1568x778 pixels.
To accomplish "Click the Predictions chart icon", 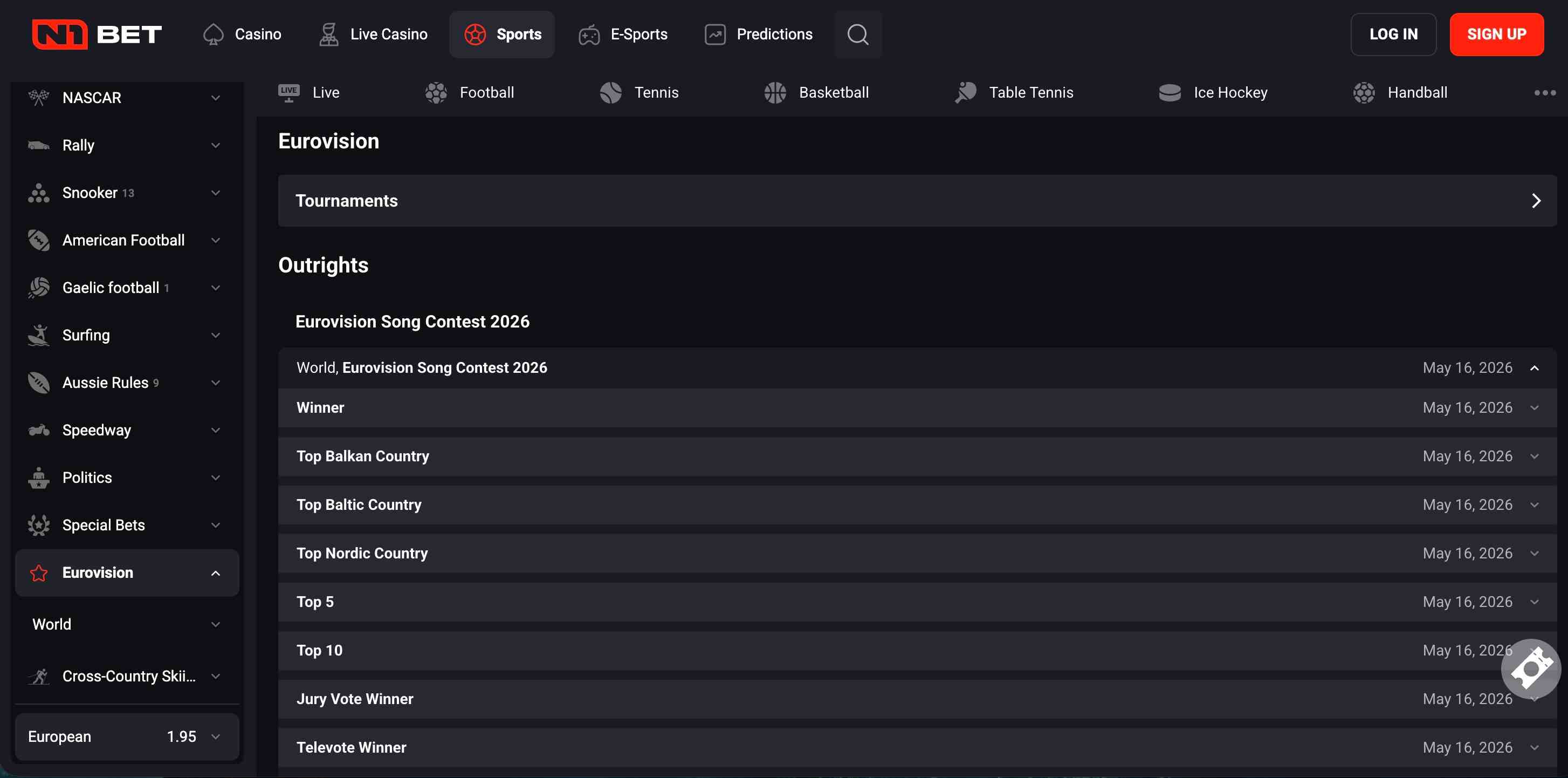I will (x=715, y=34).
